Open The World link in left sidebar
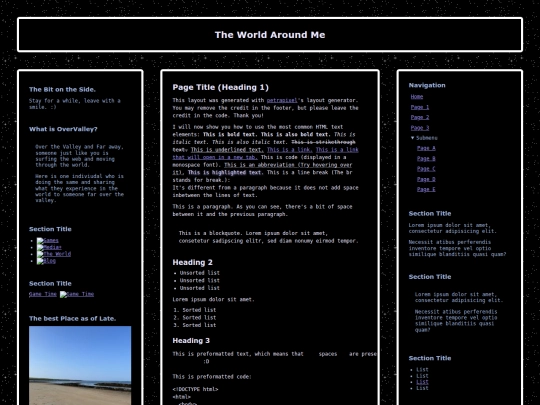Image resolution: width=540 pixels, height=405 pixels. (x=57, y=254)
